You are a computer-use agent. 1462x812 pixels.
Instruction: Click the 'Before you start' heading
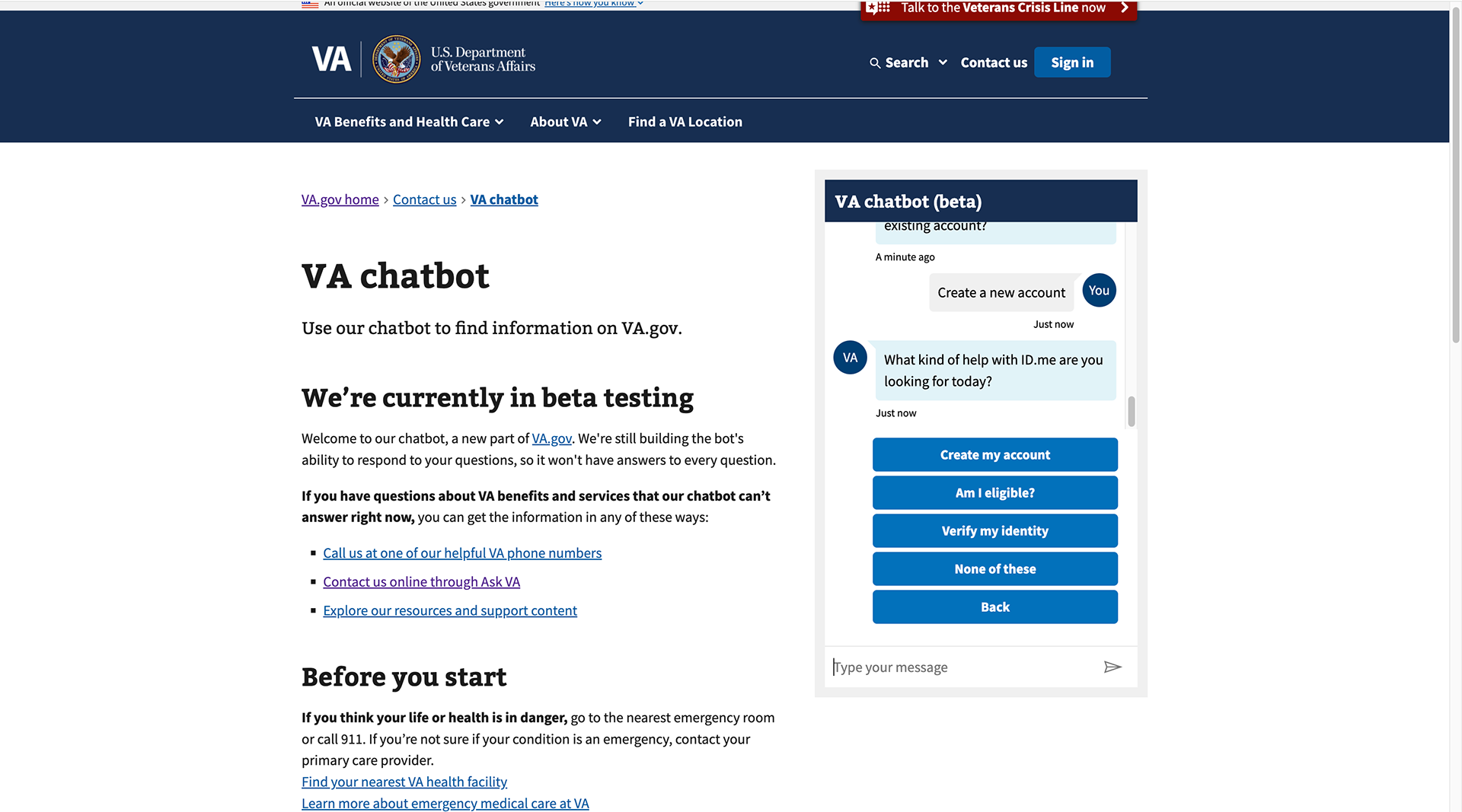(x=404, y=677)
